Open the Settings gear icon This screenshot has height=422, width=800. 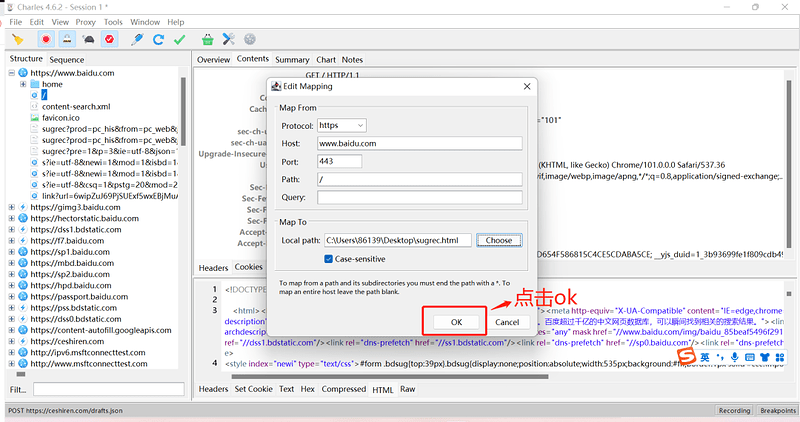(249, 39)
